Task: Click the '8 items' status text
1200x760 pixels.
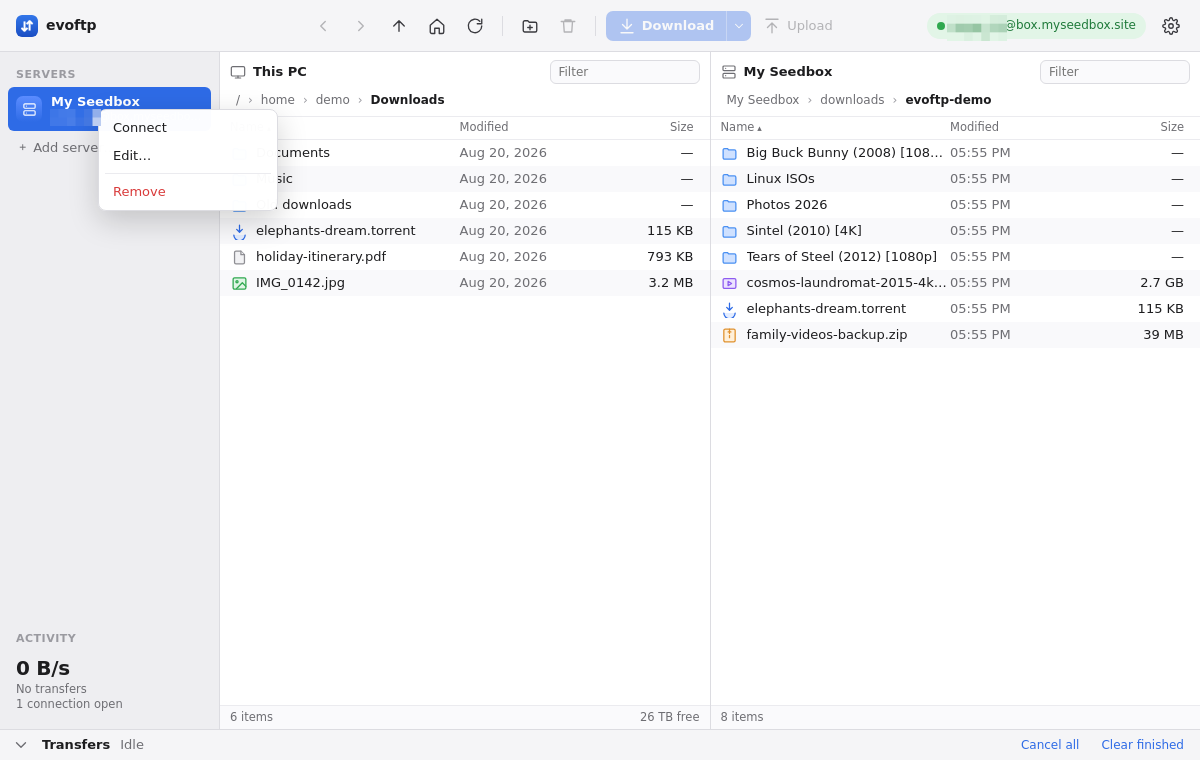Action: click(742, 717)
